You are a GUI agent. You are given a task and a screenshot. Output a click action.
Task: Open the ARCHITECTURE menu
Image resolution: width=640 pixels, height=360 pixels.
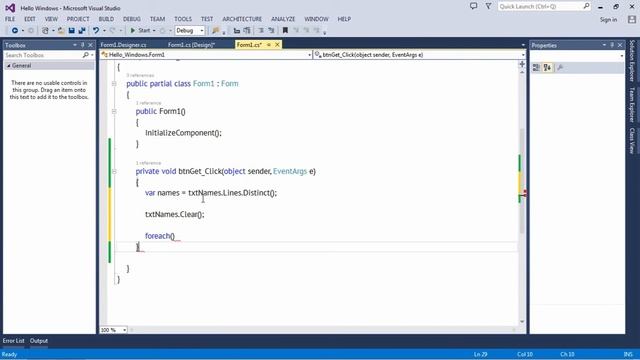[x=242, y=19]
